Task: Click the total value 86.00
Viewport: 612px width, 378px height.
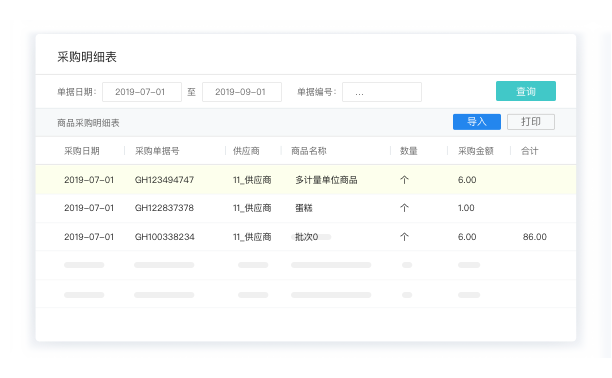Action: [535, 237]
